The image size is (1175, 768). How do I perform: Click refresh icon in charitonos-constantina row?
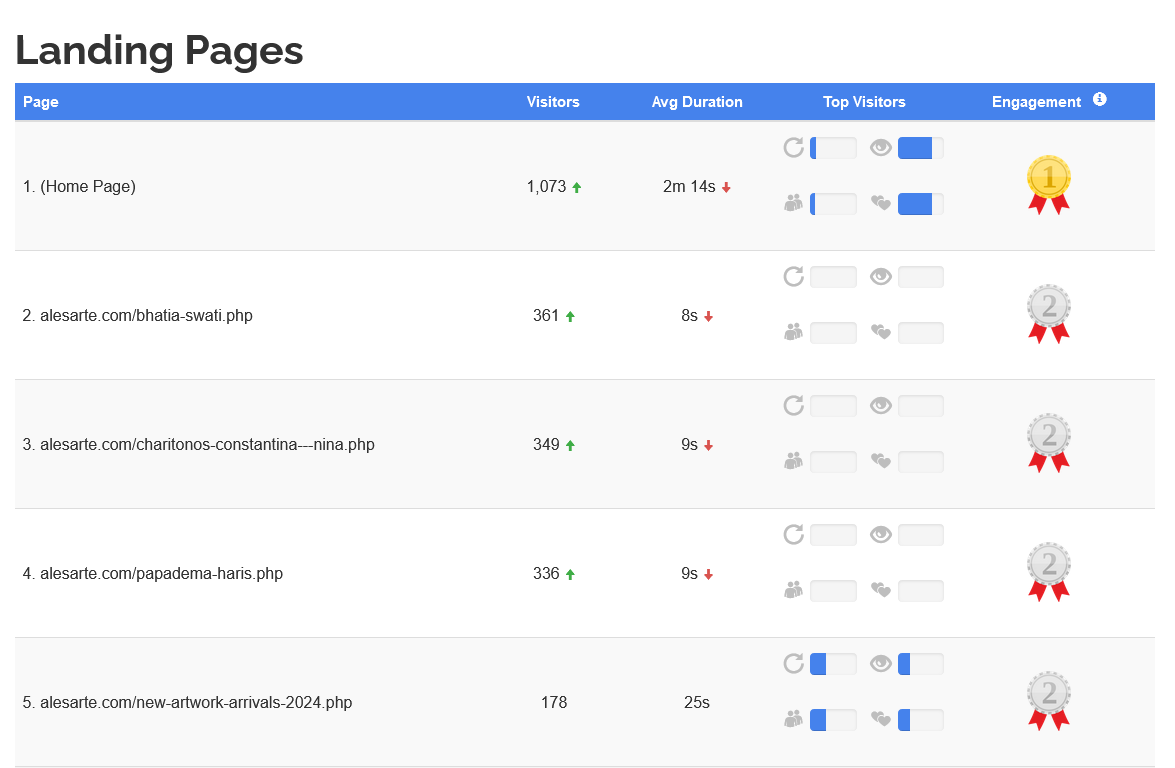[794, 405]
